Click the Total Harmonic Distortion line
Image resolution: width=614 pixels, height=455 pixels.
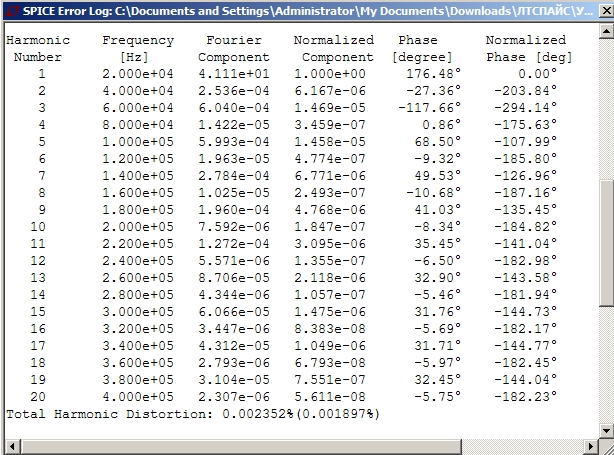click(x=193, y=414)
